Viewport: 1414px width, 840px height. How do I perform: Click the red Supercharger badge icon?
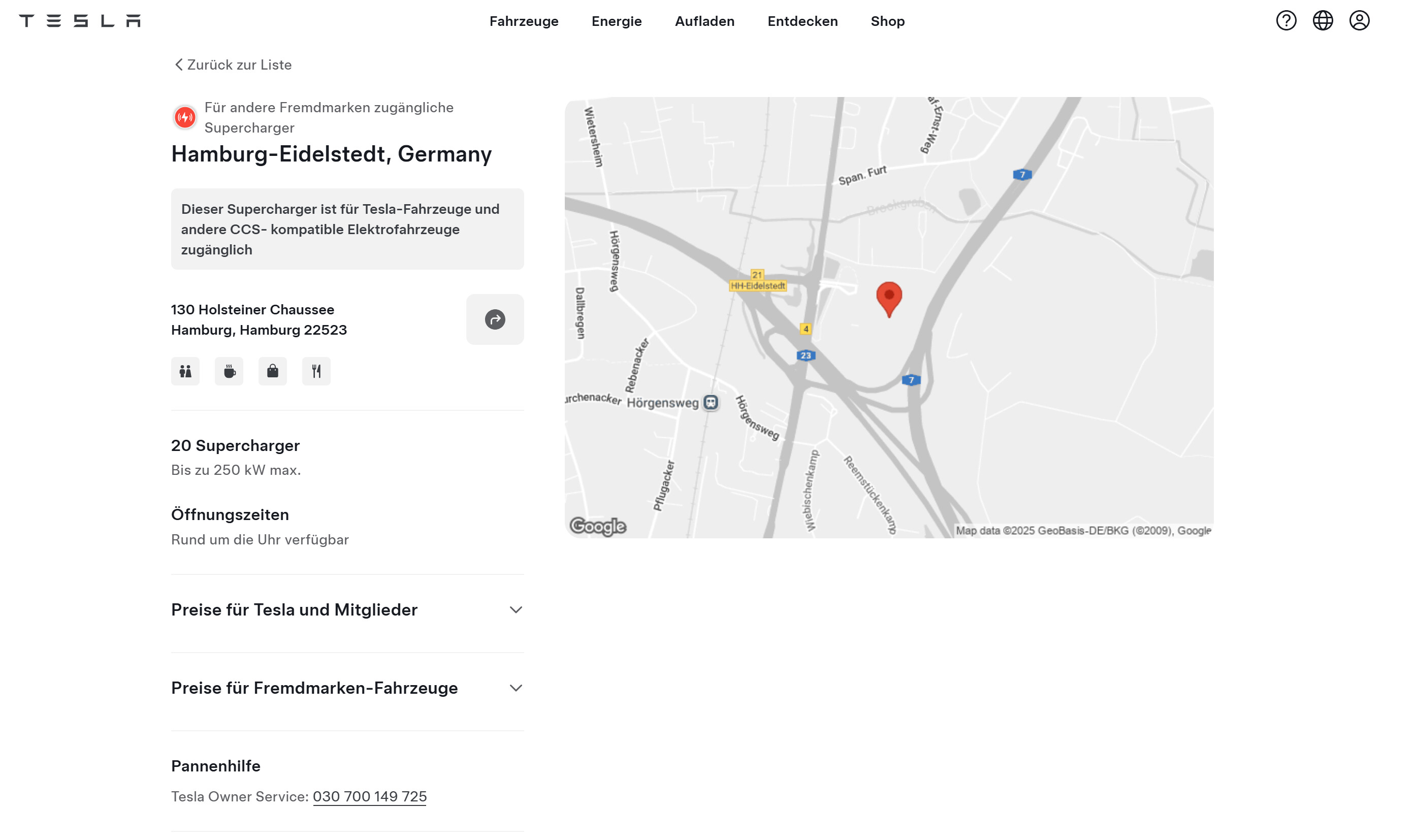184,117
